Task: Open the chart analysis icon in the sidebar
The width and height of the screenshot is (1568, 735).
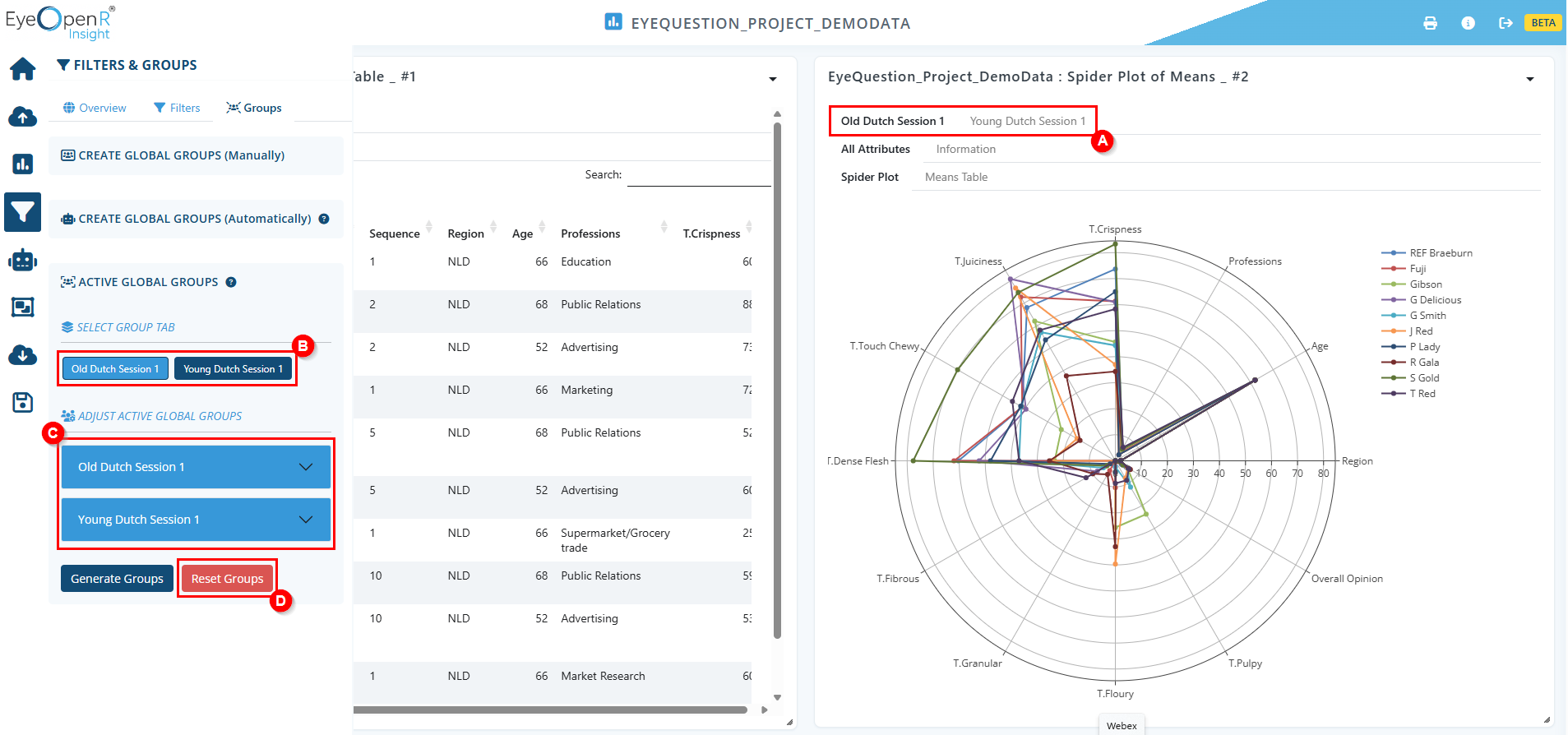Action: 23,164
